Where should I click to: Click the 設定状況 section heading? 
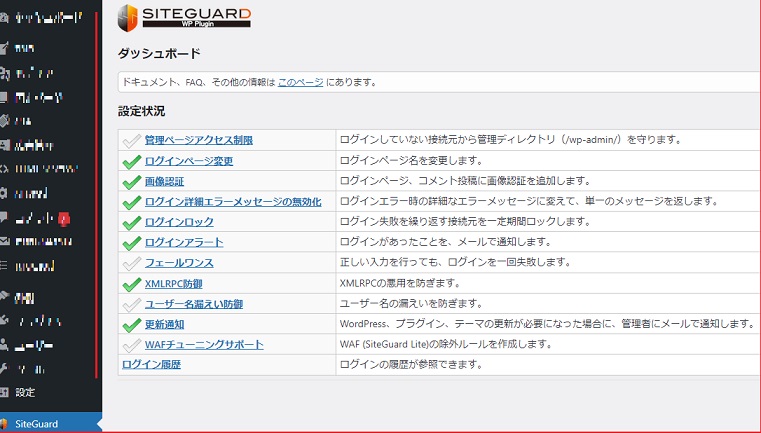[x=141, y=111]
